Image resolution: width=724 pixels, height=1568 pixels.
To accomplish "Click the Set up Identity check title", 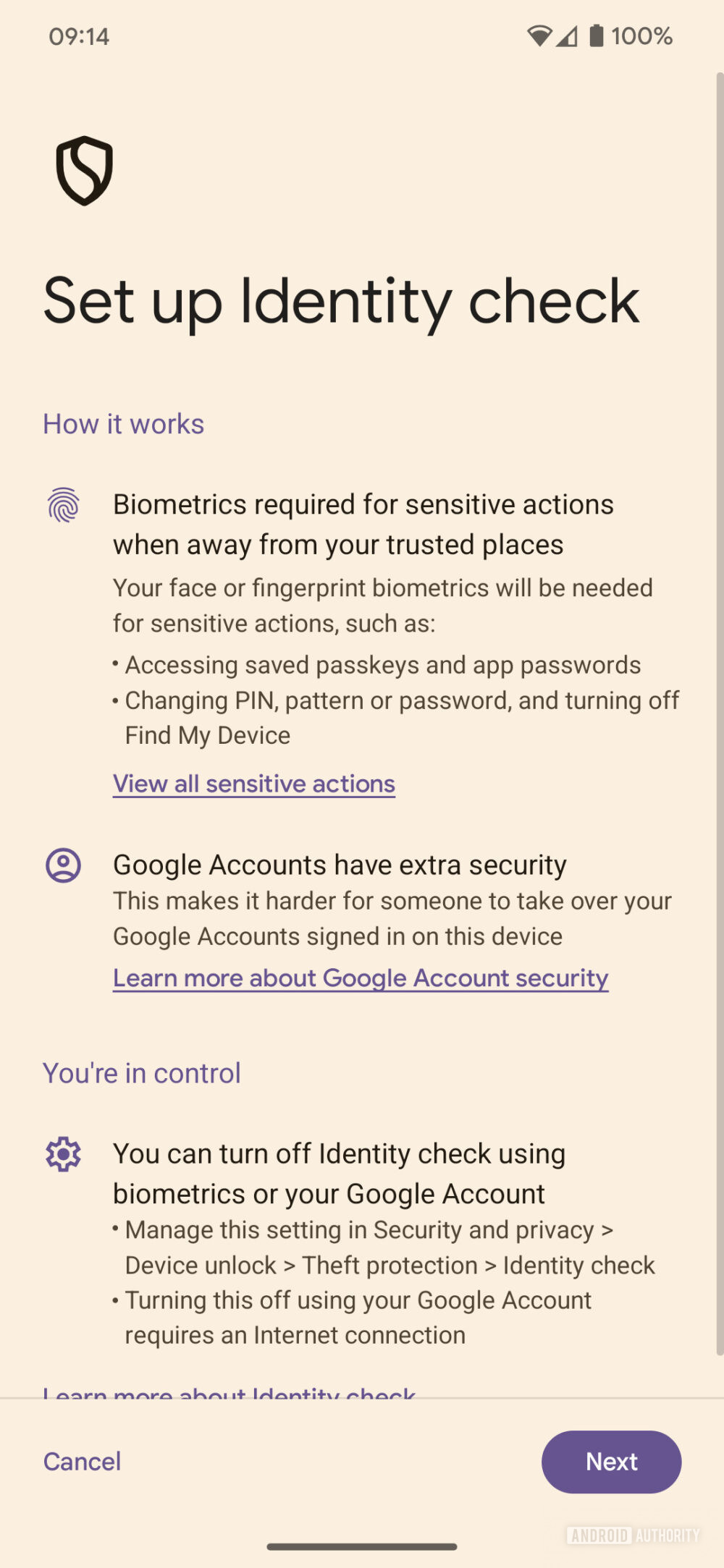I will (x=340, y=302).
